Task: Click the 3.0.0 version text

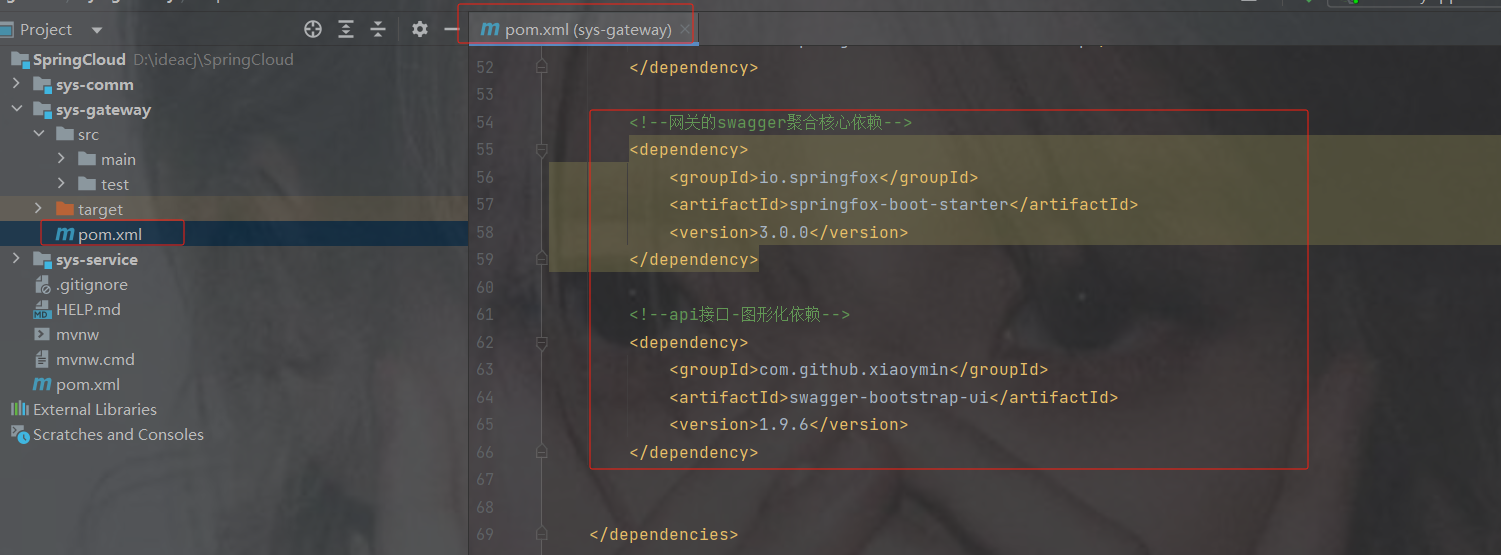Action: (x=783, y=232)
